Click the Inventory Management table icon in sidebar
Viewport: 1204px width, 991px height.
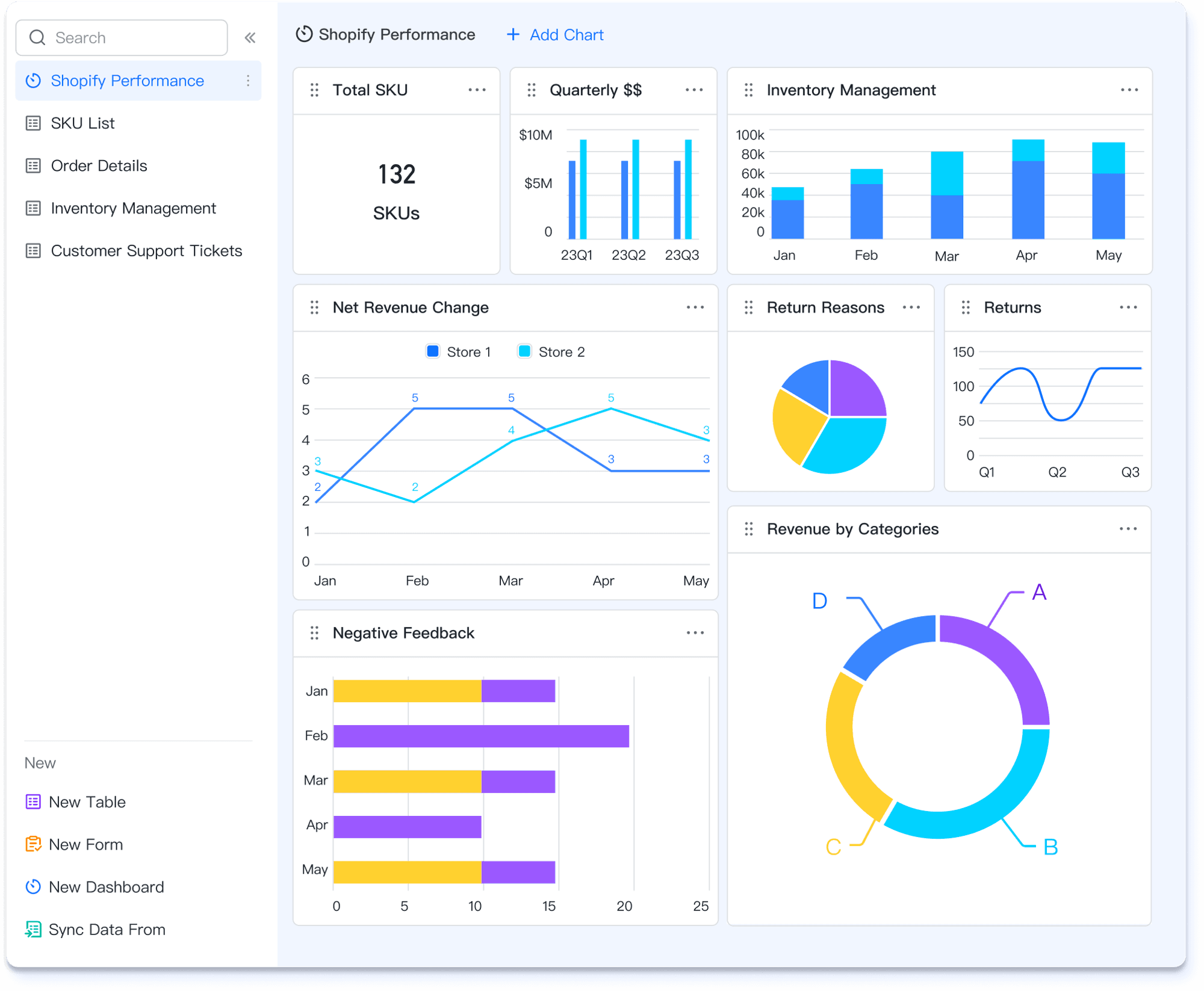coord(33,208)
